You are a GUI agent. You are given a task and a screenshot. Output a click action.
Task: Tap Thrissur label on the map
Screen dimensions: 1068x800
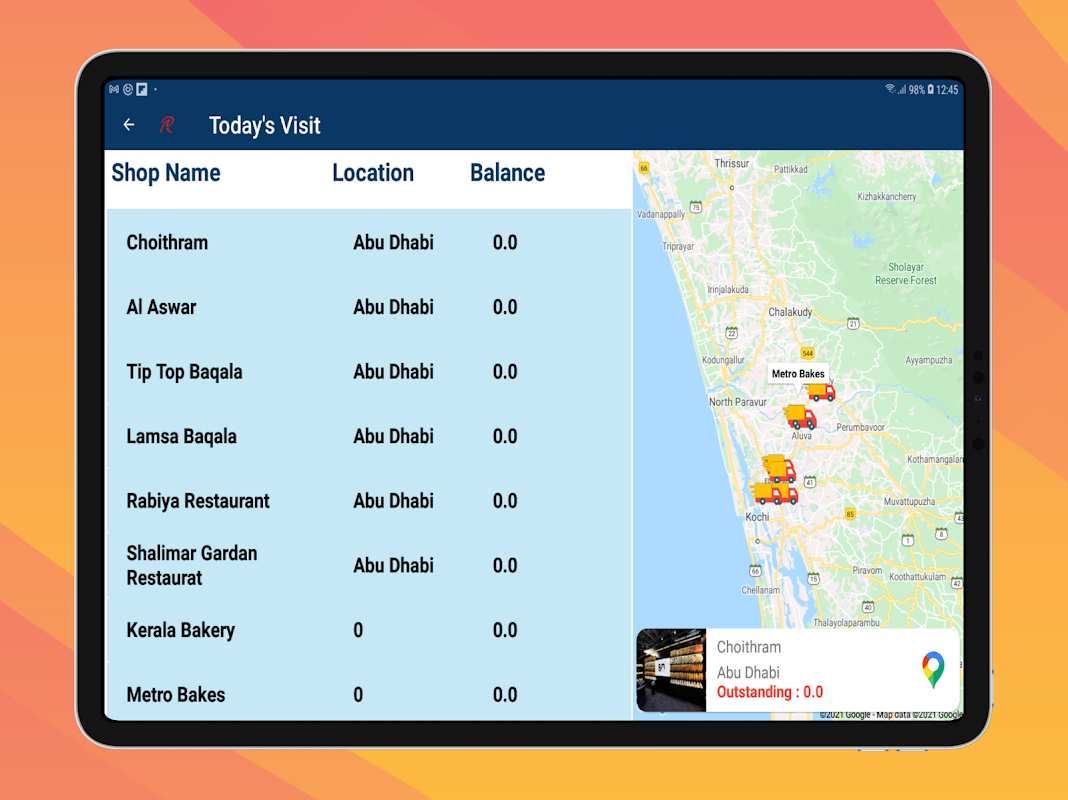click(x=732, y=163)
